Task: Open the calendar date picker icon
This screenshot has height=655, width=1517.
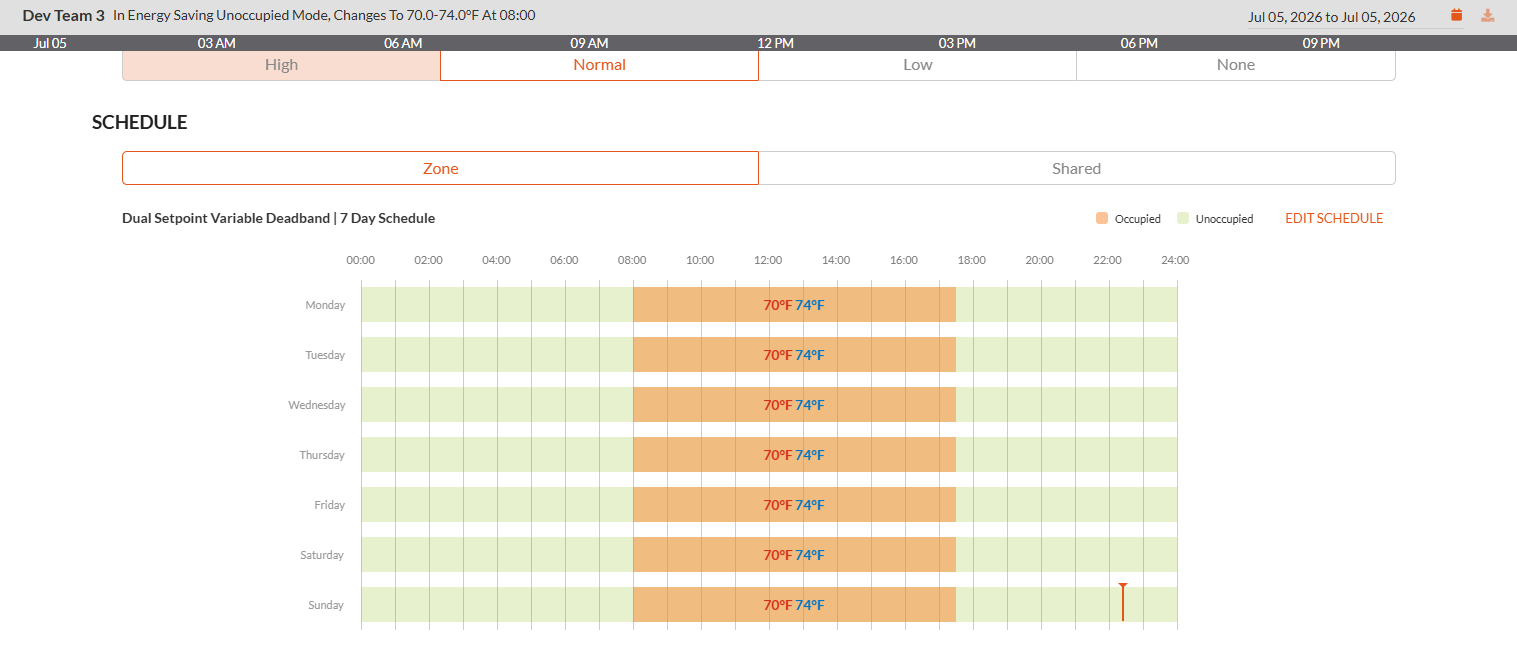Action: tap(1456, 15)
